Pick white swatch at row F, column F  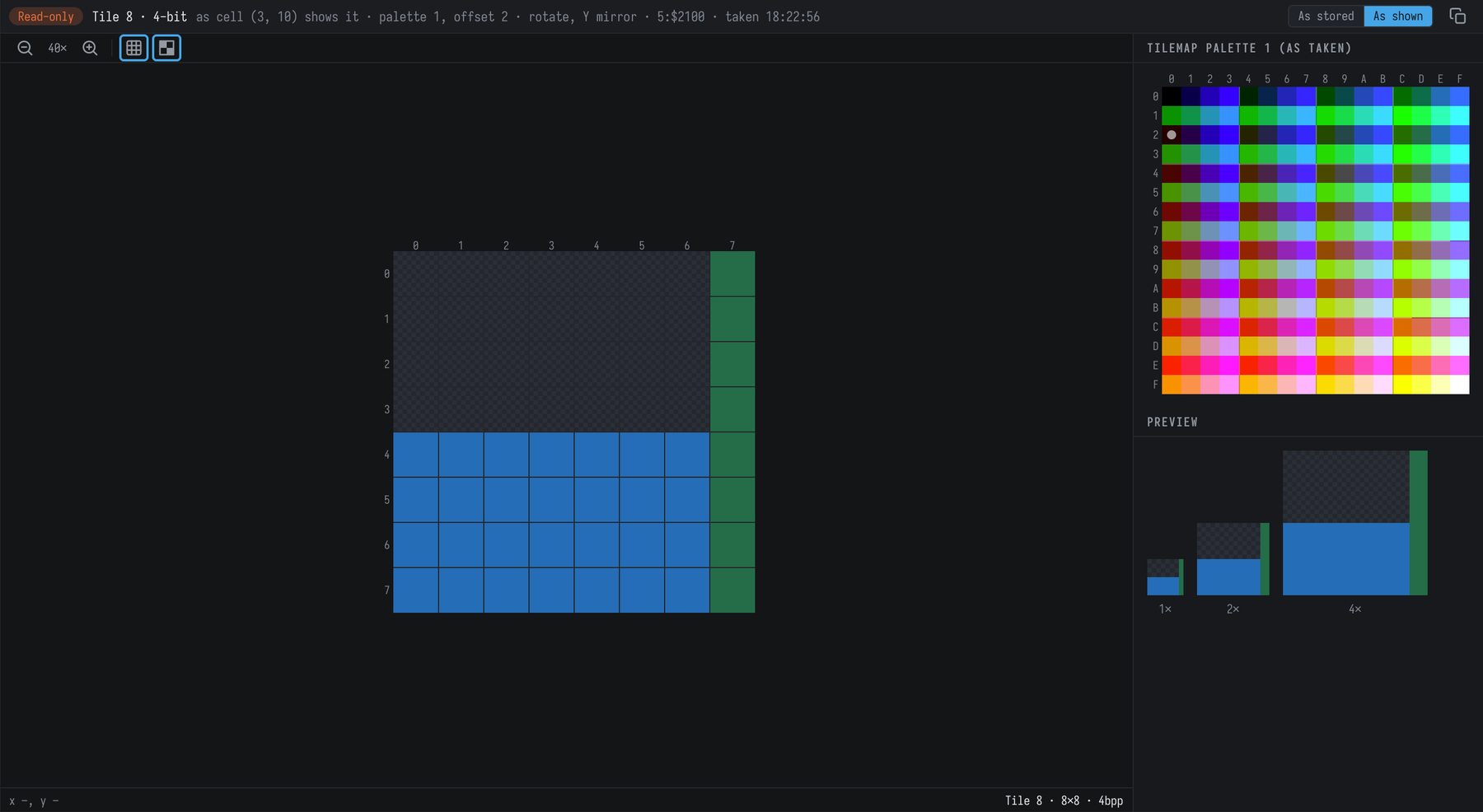click(x=1459, y=385)
